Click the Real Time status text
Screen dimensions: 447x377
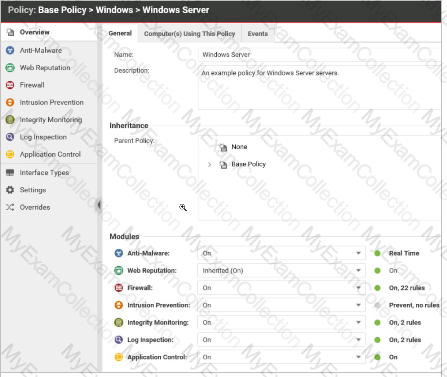pyautogui.click(x=404, y=253)
